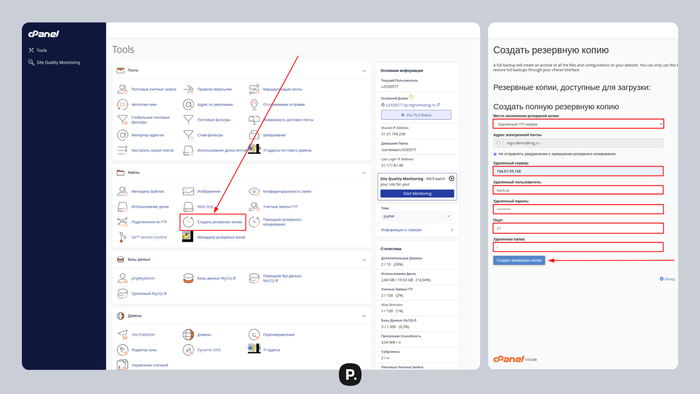Select the do-not-send-notification radio button
The image size is (700, 394).
pyautogui.click(x=495, y=154)
